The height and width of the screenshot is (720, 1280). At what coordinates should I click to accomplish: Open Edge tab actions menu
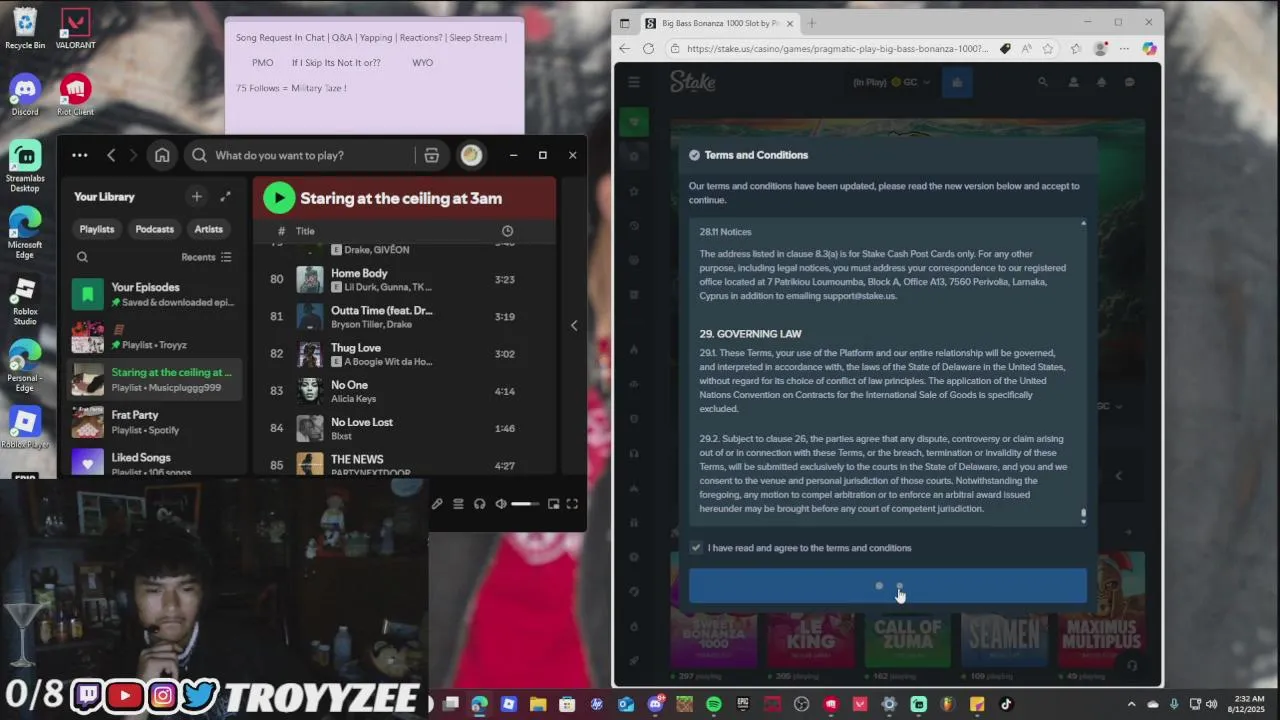tap(625, 23)
